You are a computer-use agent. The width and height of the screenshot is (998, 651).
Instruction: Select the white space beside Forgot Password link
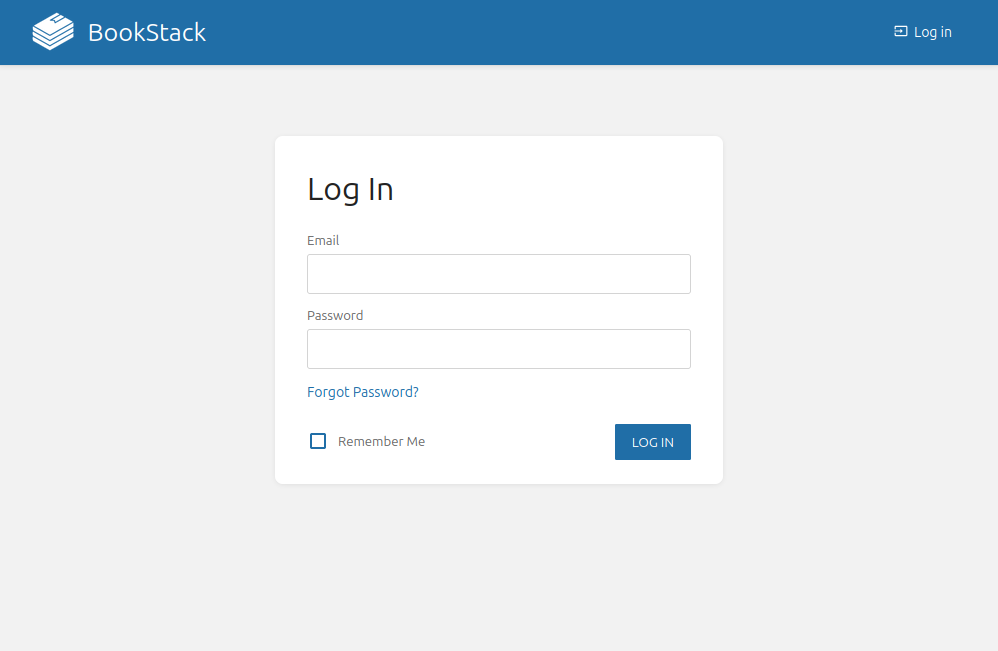point(560,392)
